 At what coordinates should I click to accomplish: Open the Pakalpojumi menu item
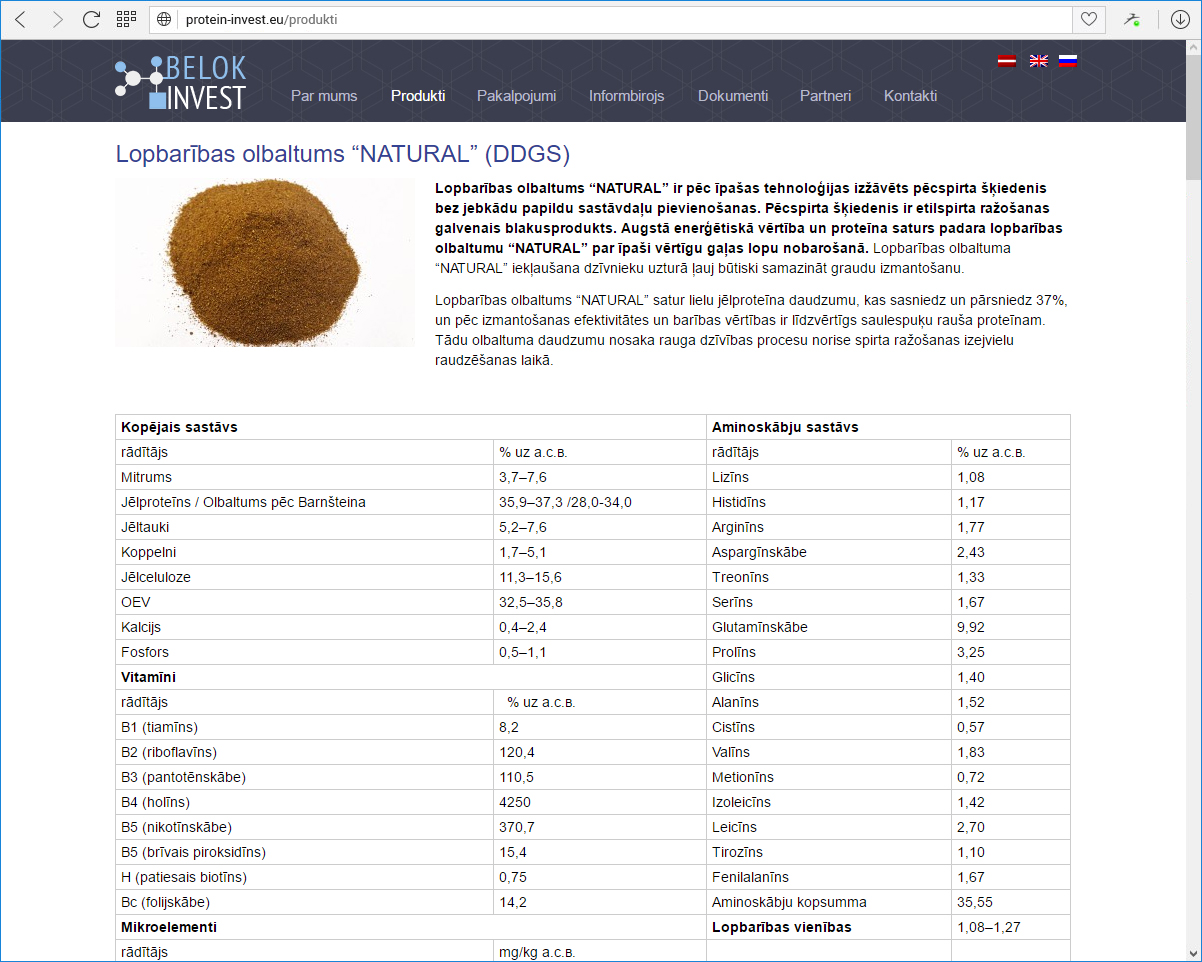[x=517, y=96]
